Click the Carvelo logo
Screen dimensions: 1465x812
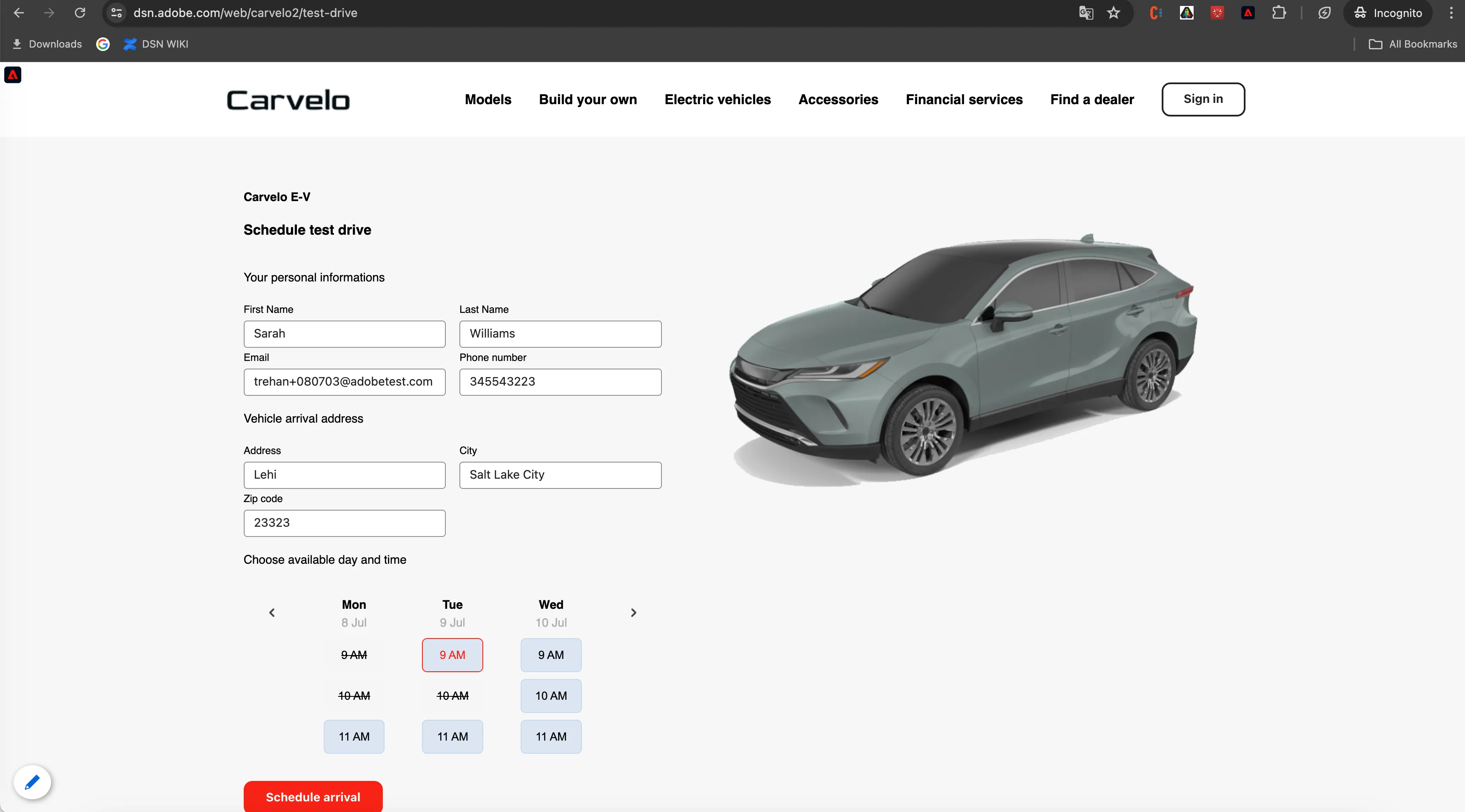288,100
